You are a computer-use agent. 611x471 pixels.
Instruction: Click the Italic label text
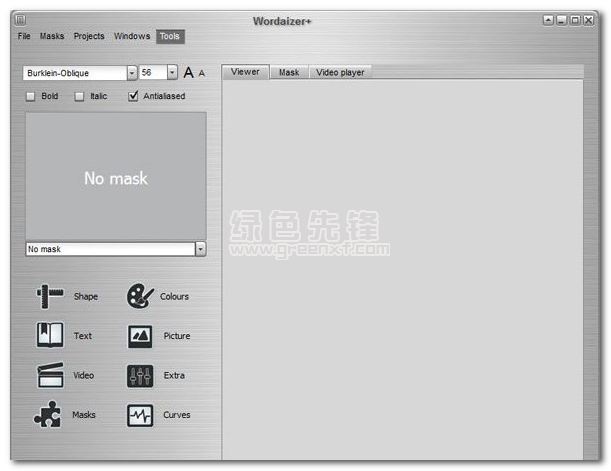pyautogui.click(x=99, y=96)
